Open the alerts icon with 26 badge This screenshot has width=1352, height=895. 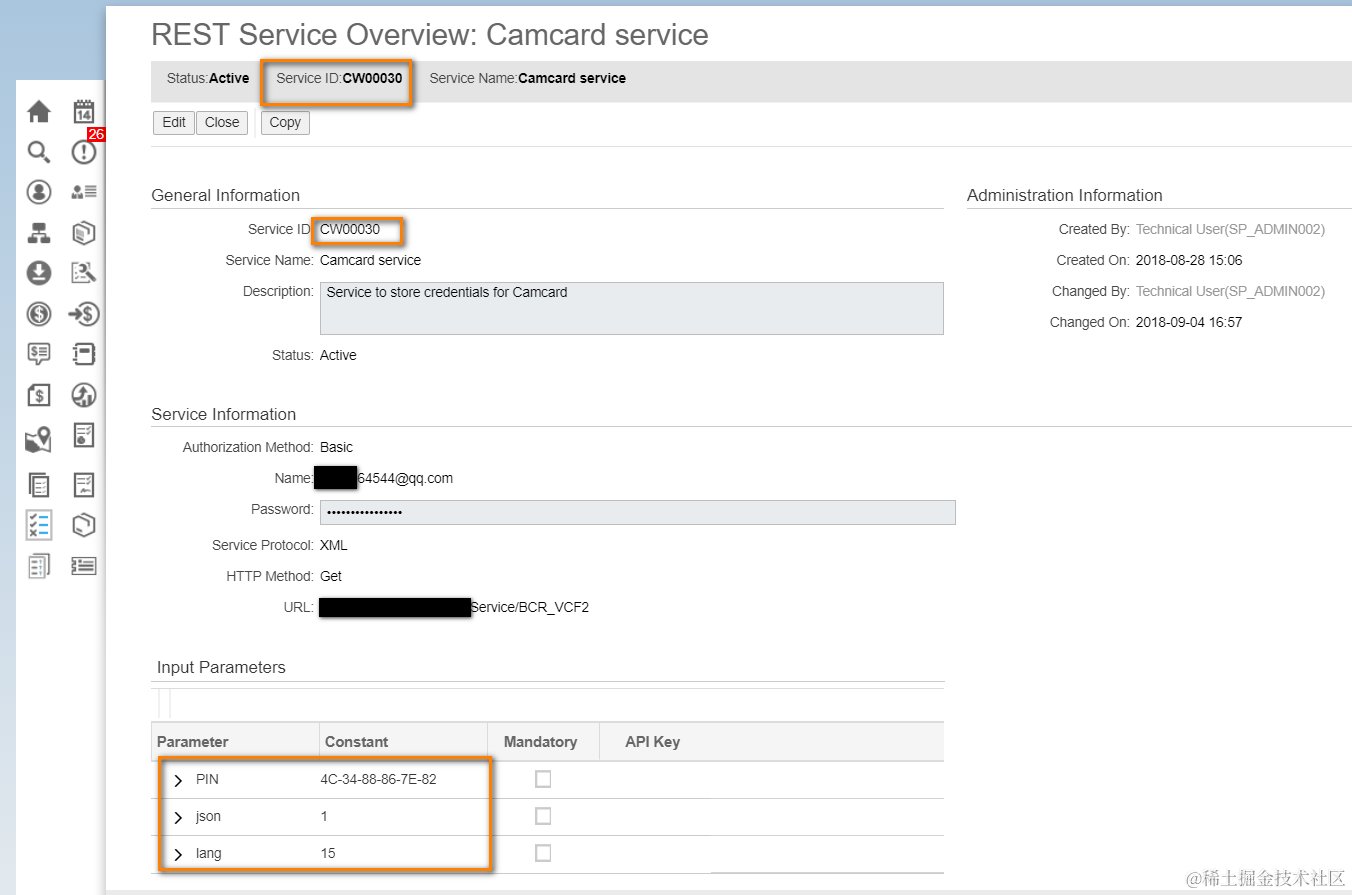click(84, 152)
